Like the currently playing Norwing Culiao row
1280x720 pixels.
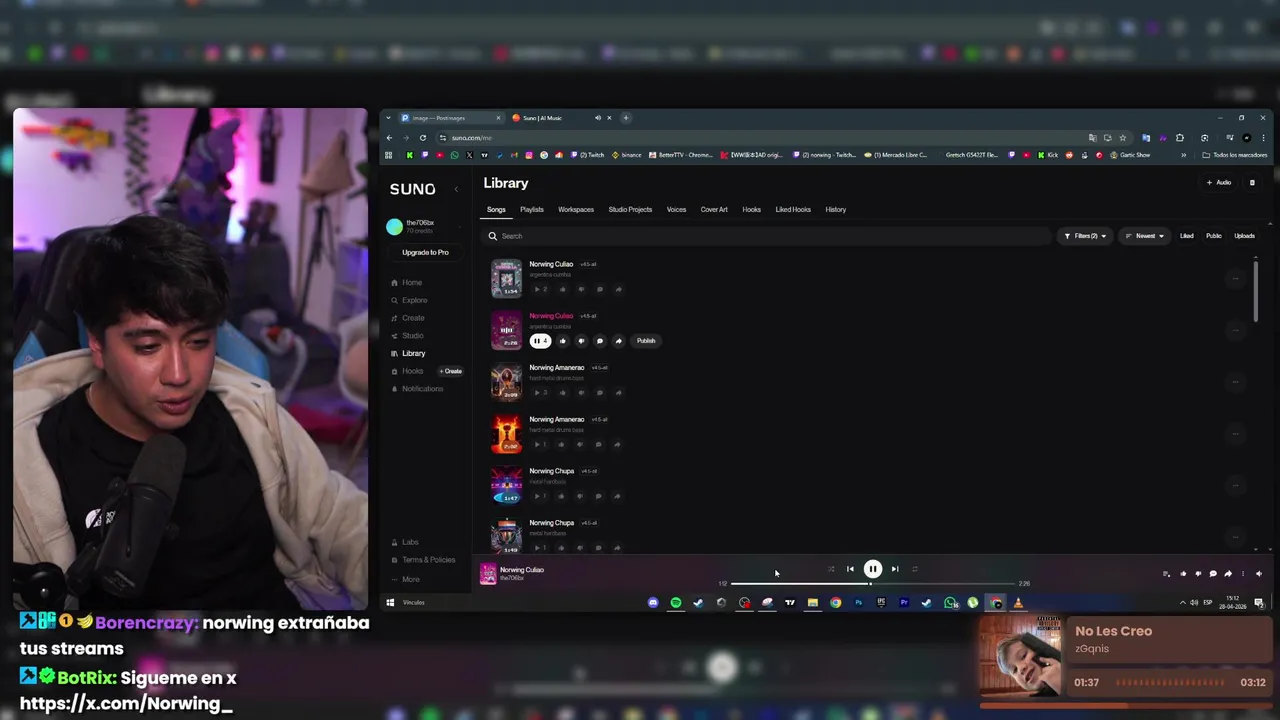pyautogui.click(x=563, y=341)
